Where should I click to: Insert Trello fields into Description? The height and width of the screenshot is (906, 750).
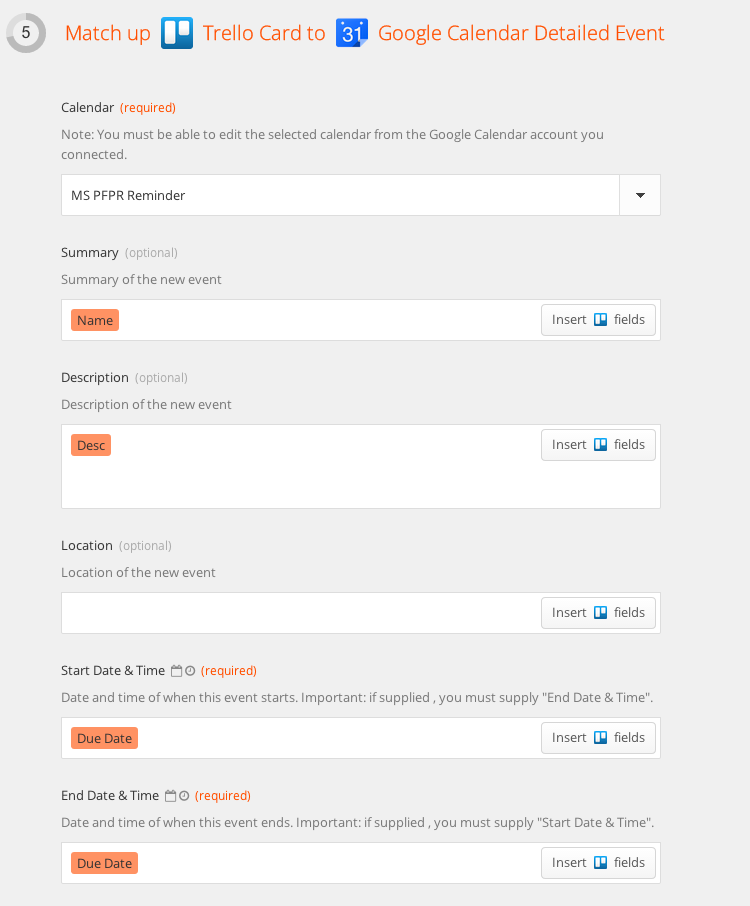pos(598,445)
